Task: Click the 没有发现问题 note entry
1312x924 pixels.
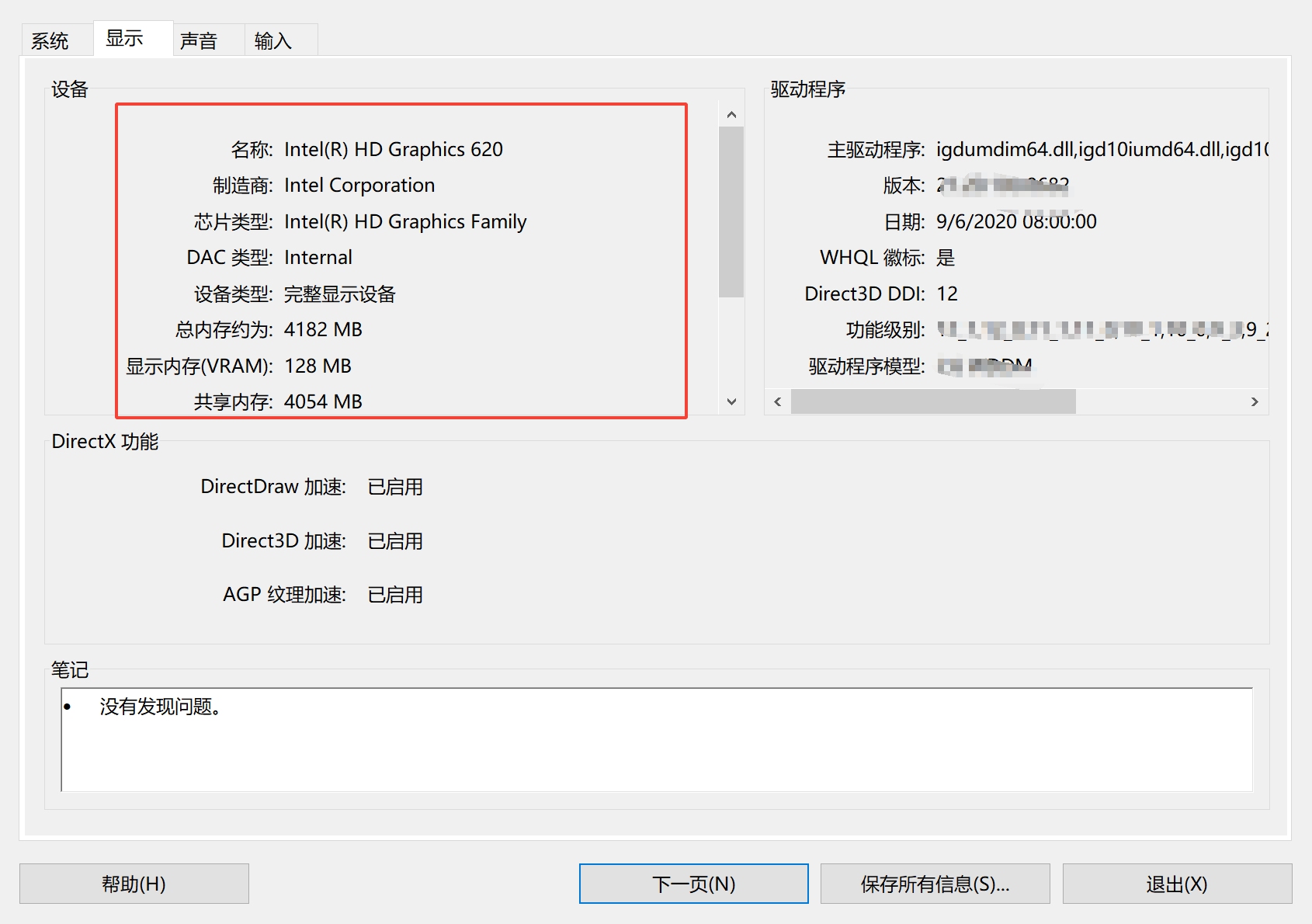Action: [x=161, y=707]
